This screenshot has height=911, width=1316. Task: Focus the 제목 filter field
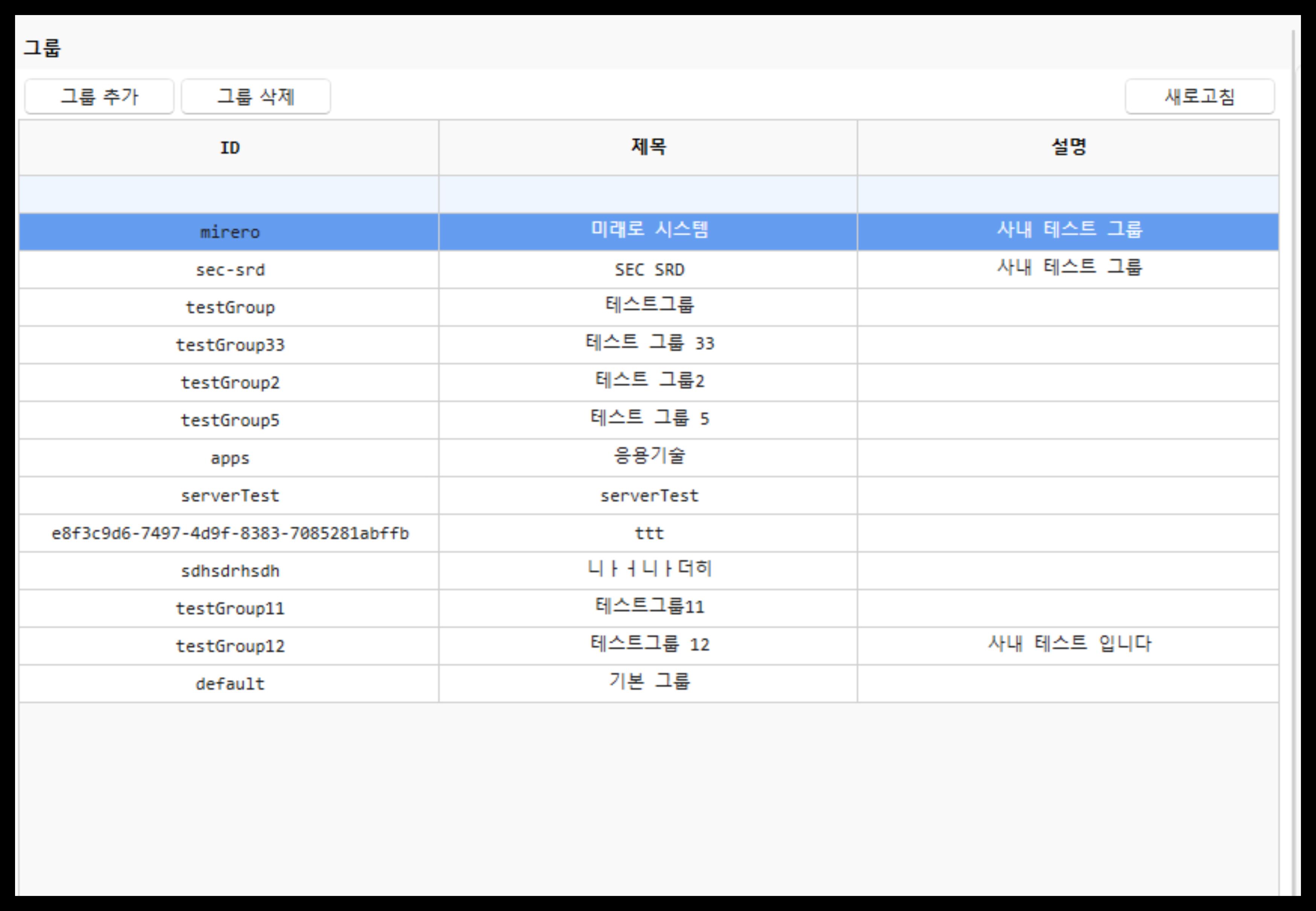(x=648, y=195)
